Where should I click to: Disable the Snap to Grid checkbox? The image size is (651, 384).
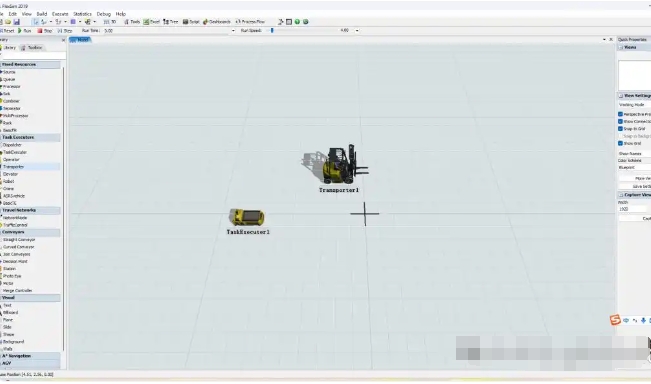[620, 129]
